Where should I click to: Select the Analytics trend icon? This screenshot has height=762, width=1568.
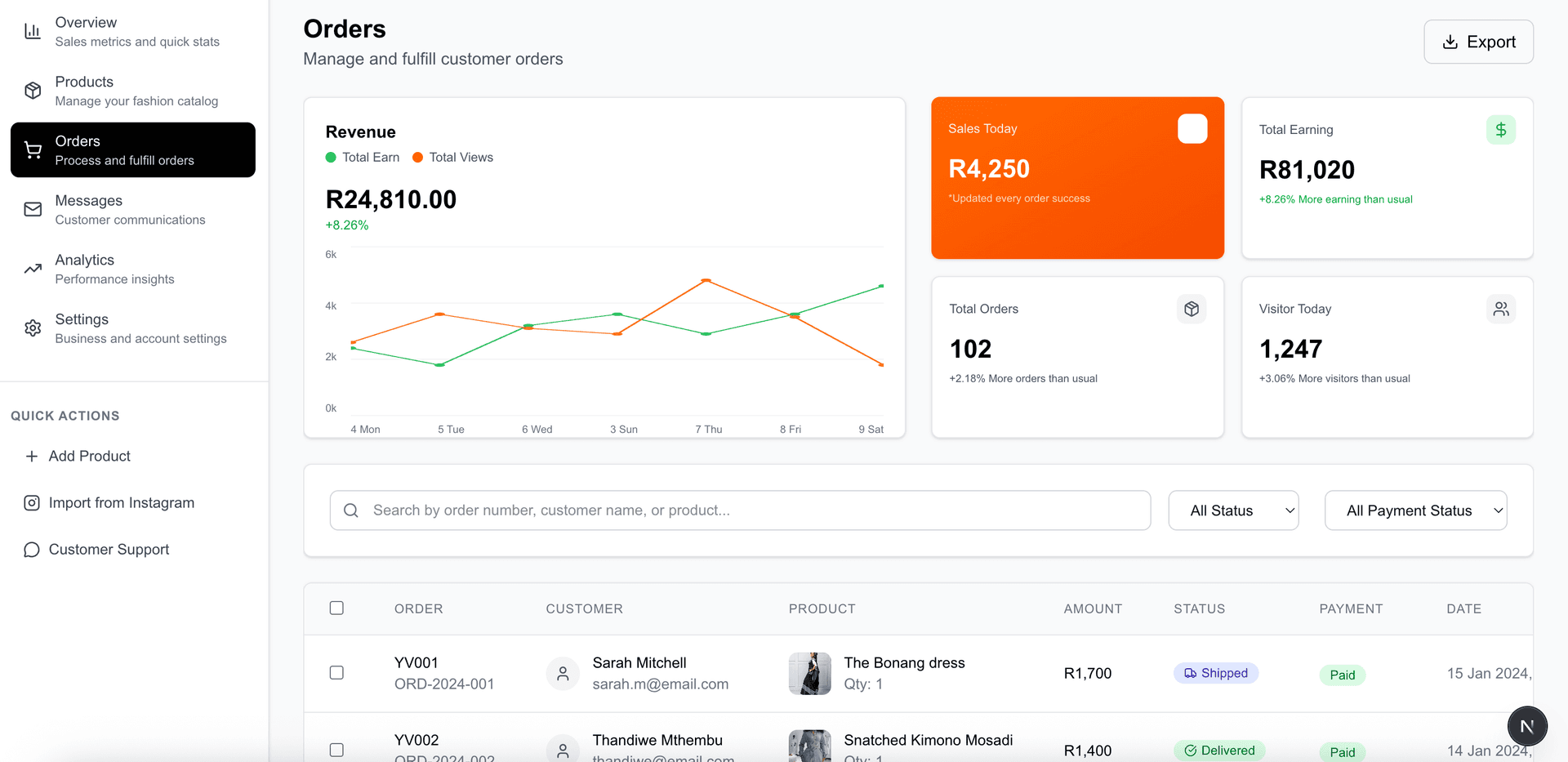click(x=32, y=269)
